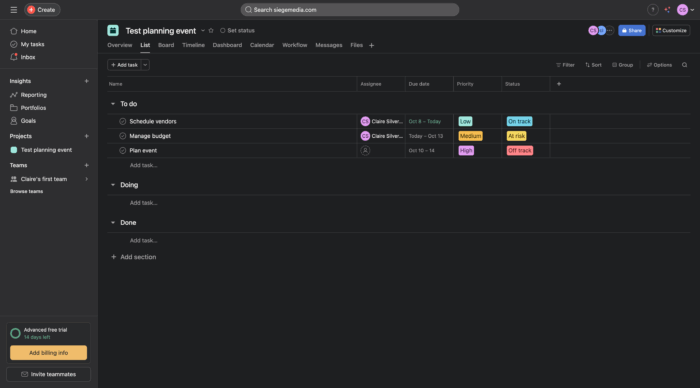Click Add task button

pos(124,65)
